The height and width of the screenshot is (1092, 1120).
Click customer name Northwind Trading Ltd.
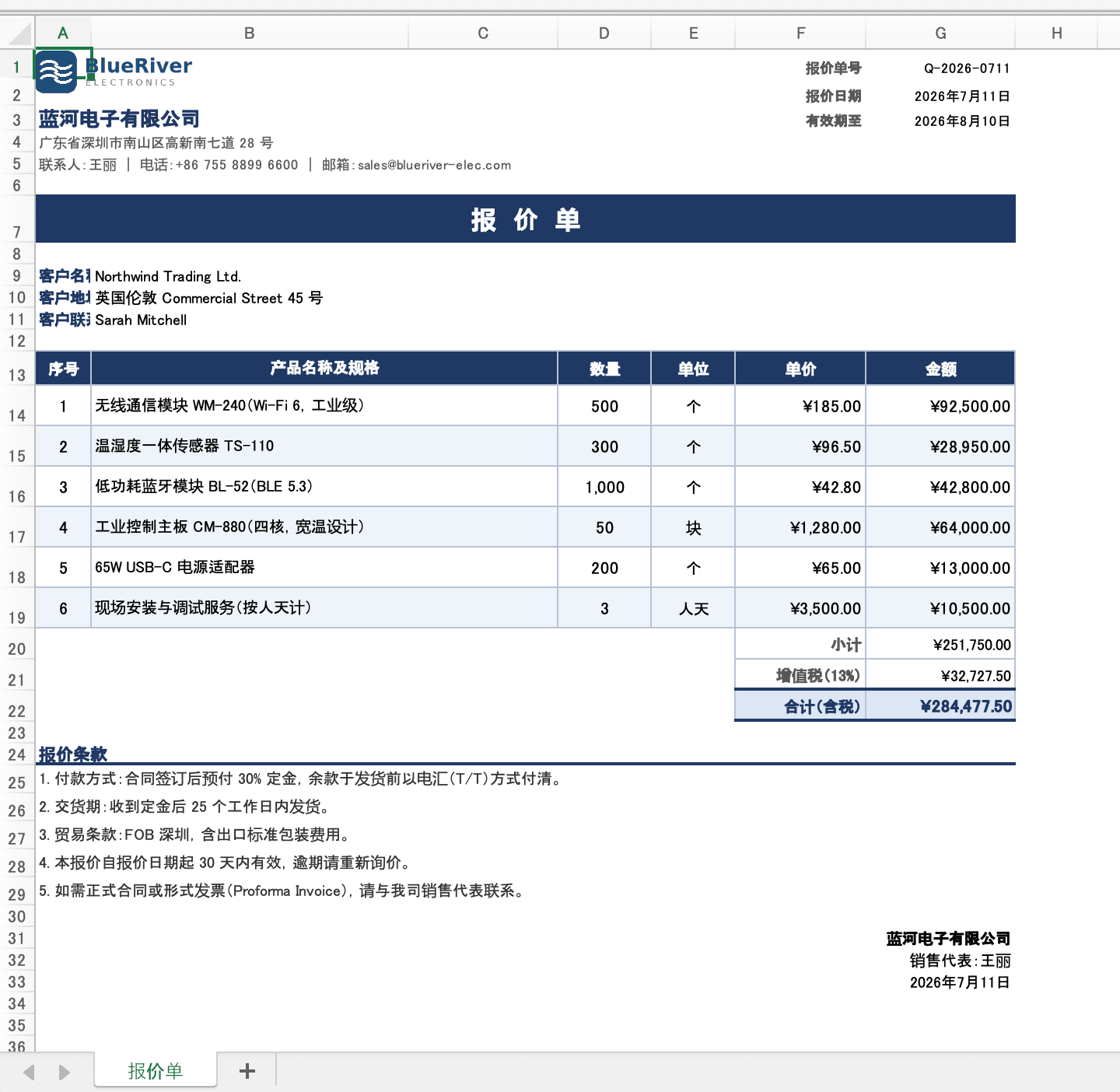click(168, 276)
